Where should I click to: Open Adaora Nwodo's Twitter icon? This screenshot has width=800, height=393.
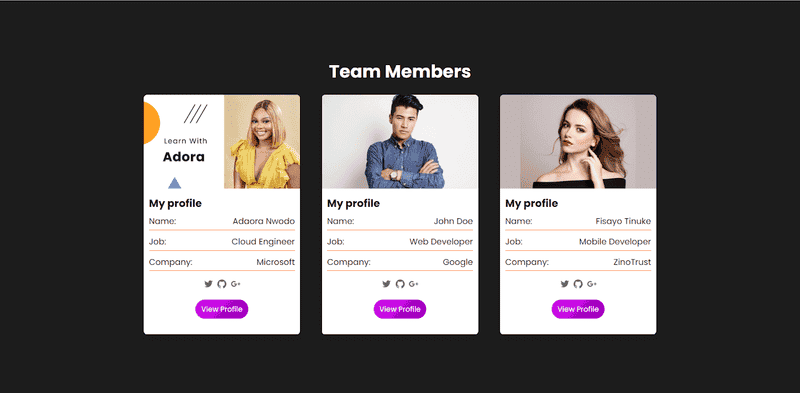pos(208,284)
